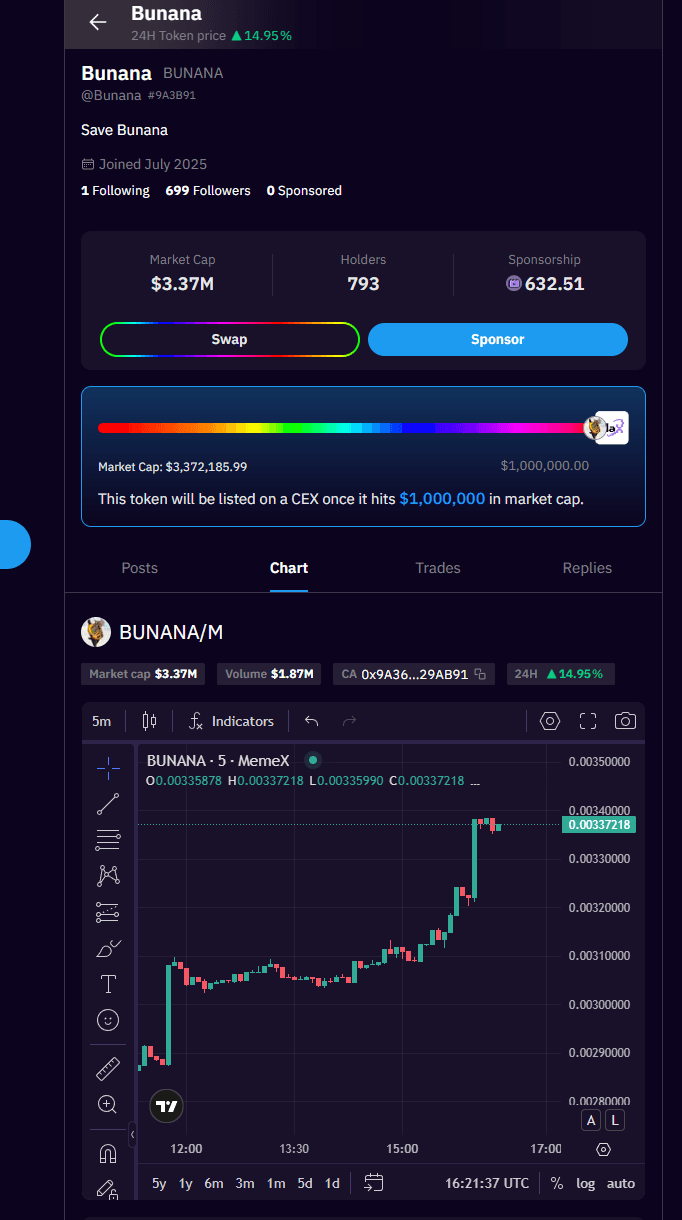Image resolution: width=682 pixels, height=1220 pixels.
Task: Set chart range to 3m
Action: [245, 1183]
